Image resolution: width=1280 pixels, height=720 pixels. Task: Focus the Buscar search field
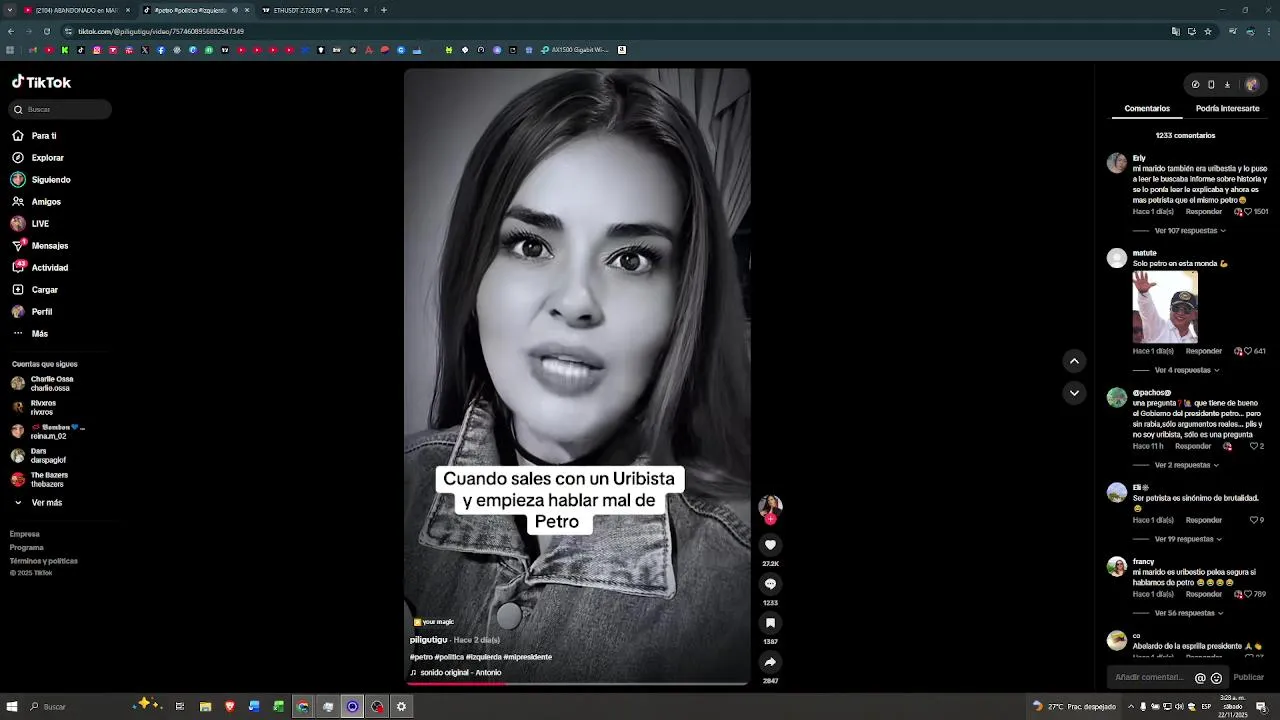60,110
